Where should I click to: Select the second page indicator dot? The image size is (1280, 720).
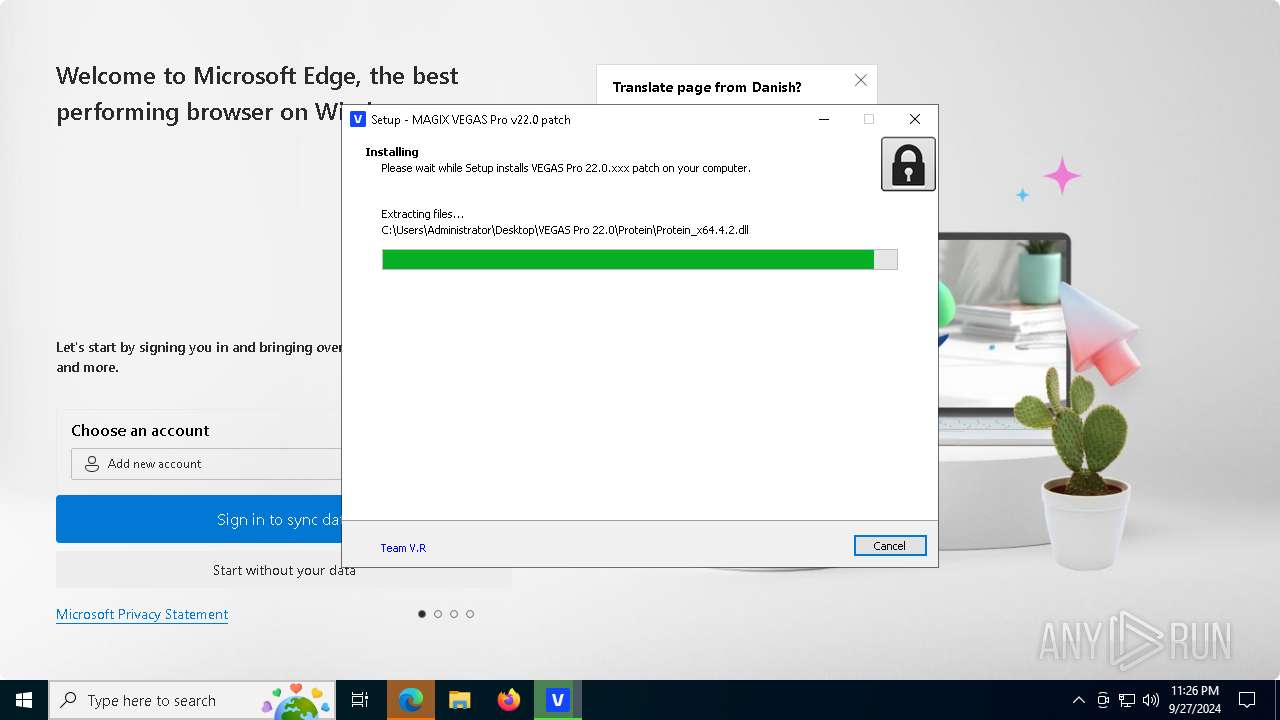click(438, 614)
